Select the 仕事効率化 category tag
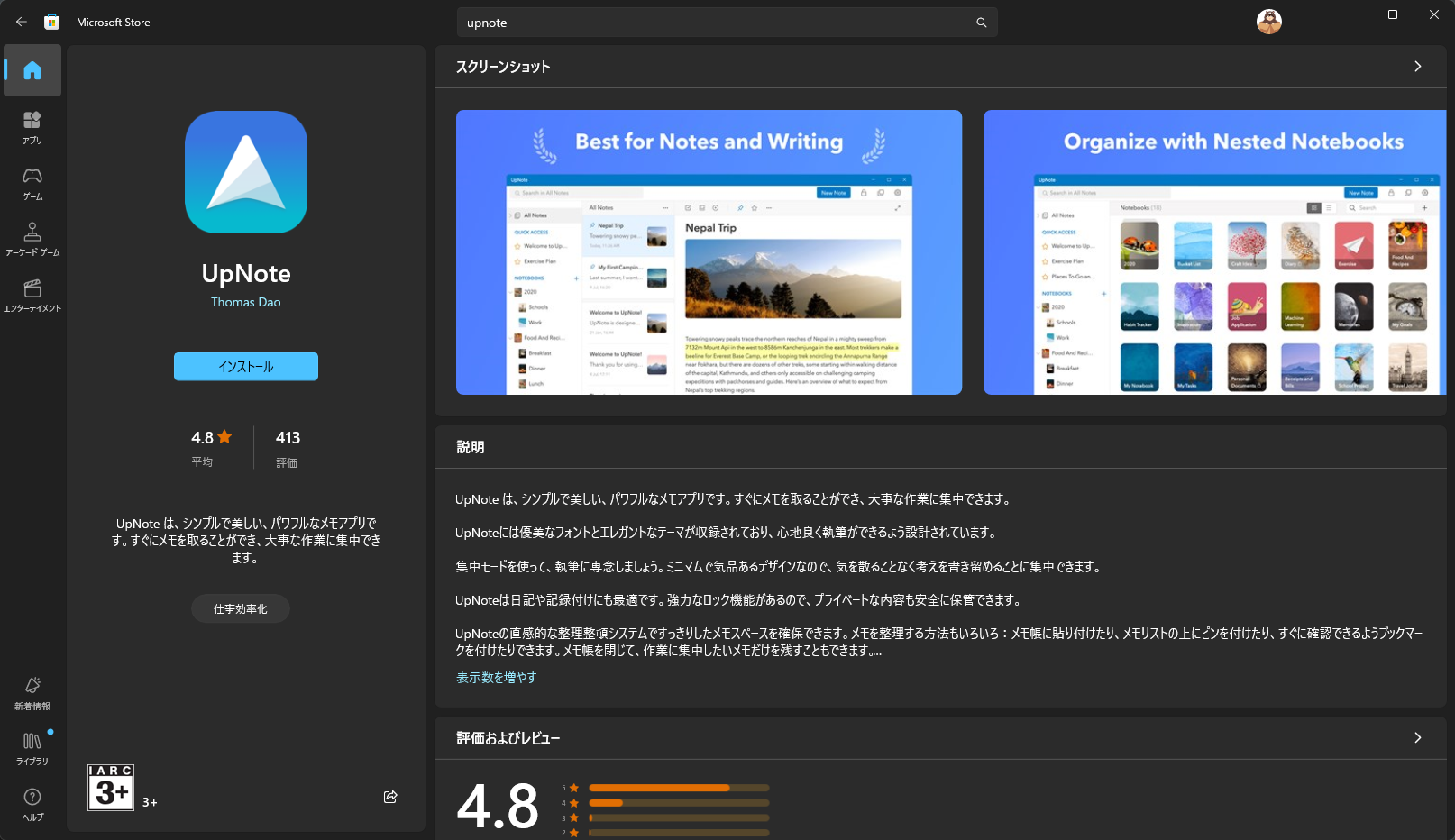Image resolution: width=1455 pixels, height=840 pixels. [x=241, y=608]
